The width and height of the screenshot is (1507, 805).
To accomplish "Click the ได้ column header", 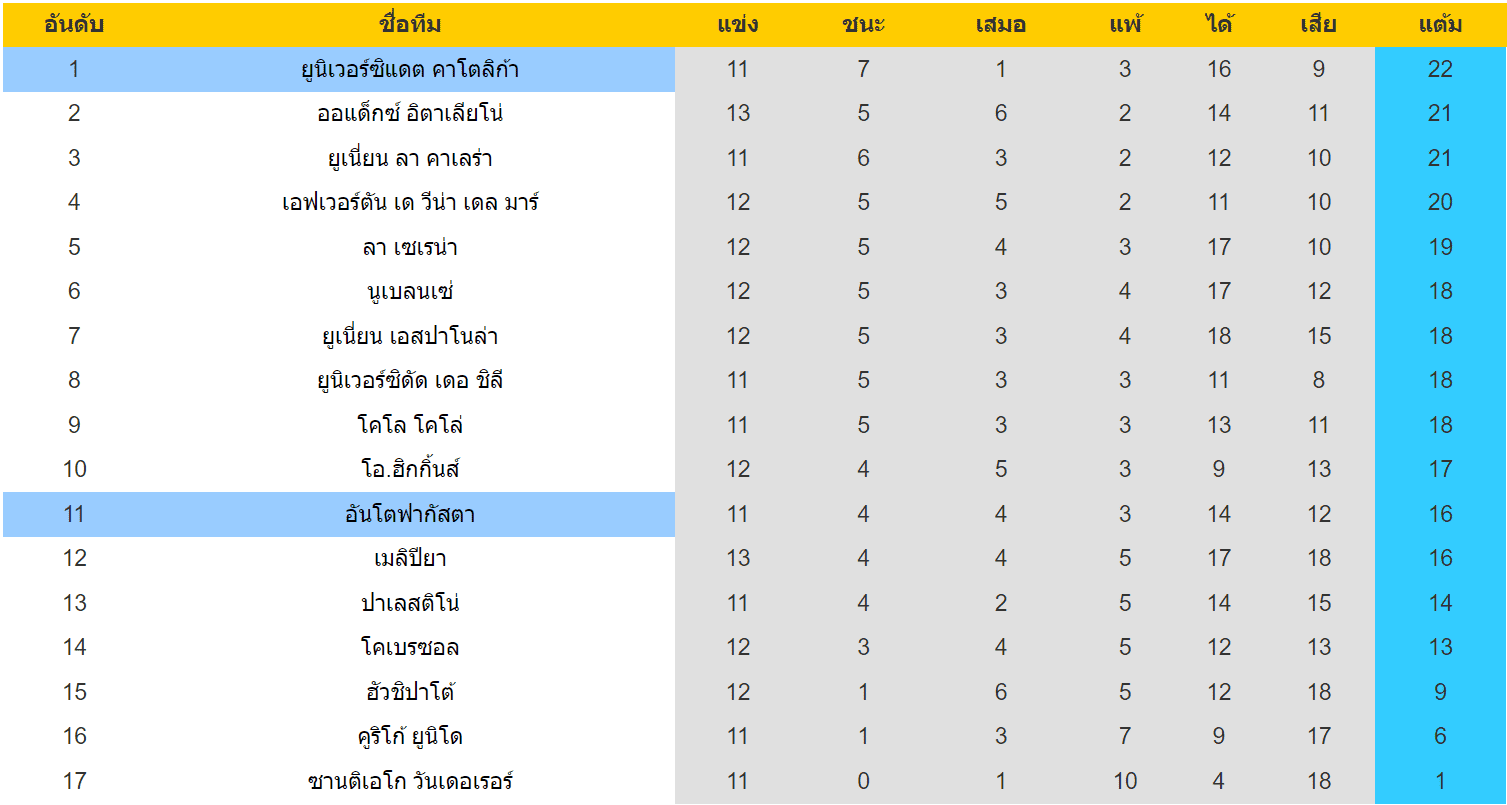I will tap(1219, 25).
